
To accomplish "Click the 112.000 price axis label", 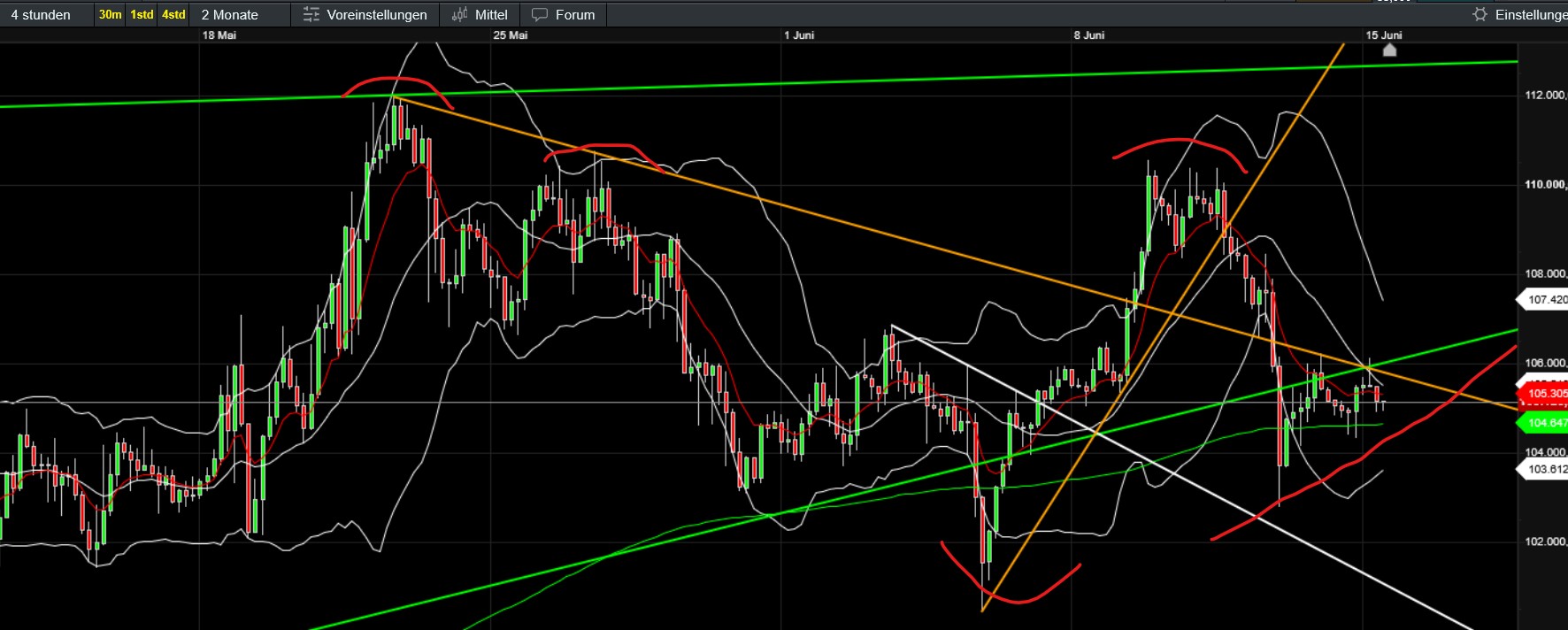I will [x=1545, y=96].
